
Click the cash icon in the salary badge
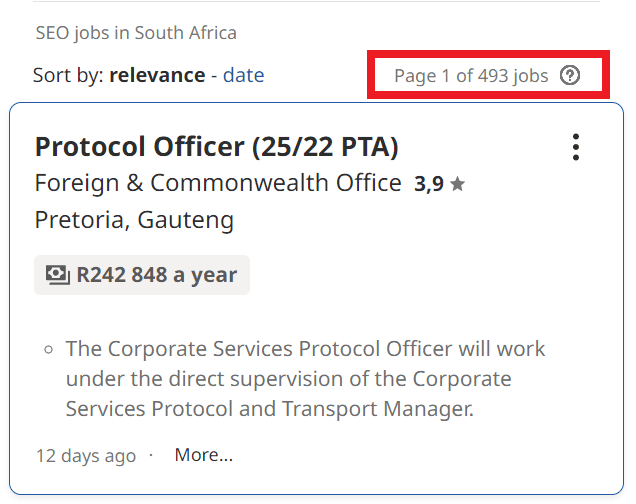pyautogui.click(x=58, y=275)
